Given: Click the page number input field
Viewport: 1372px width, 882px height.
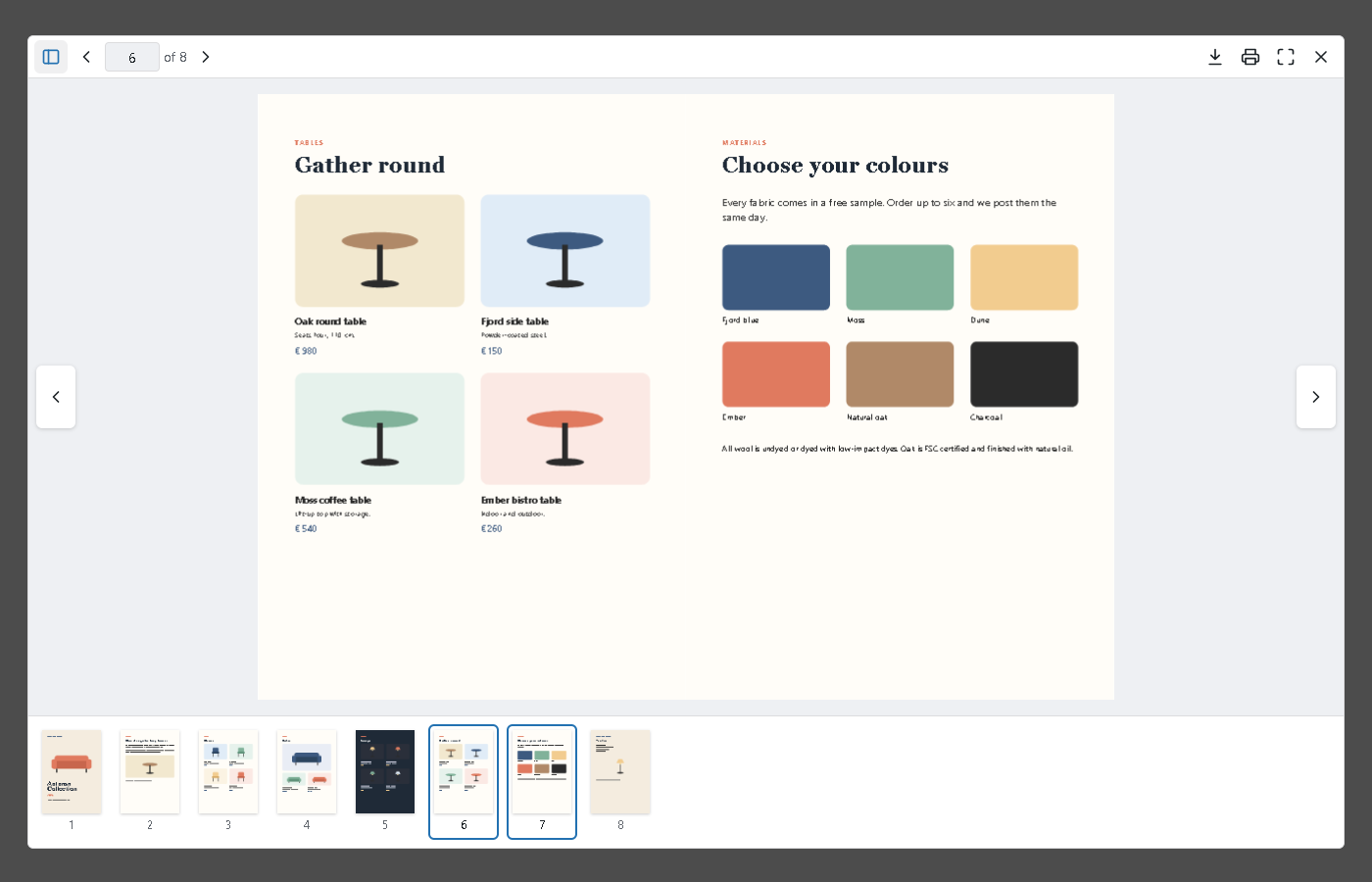Looking at the screenshot, I should point(132,57).
